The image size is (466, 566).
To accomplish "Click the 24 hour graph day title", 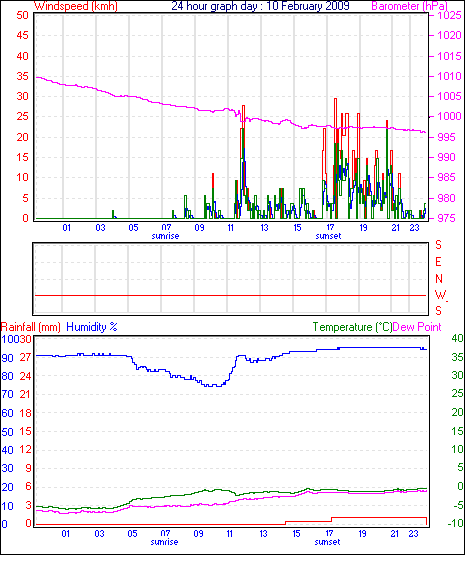I will (x=260, y=6).
